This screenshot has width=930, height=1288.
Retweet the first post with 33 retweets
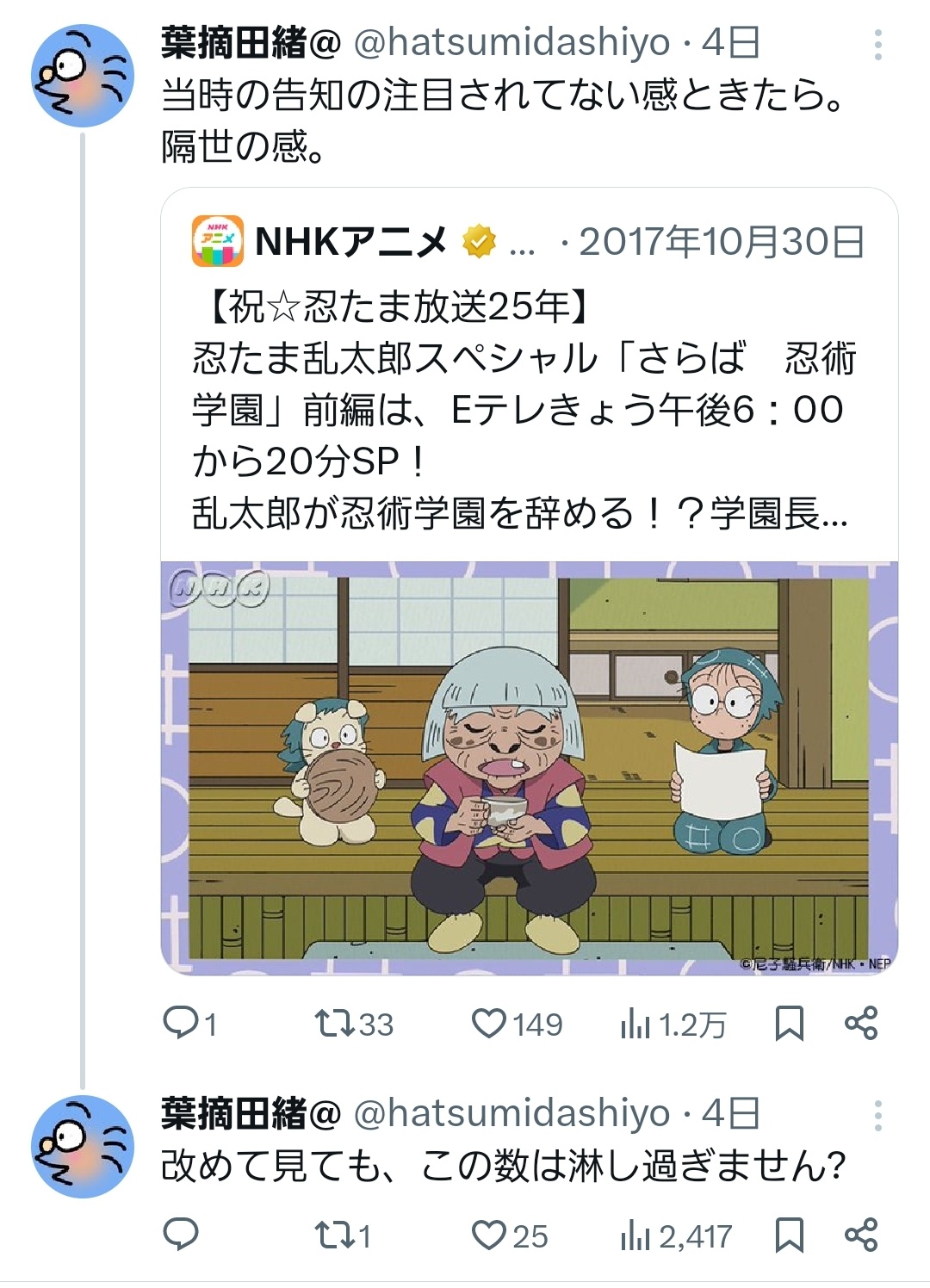coord(354,1024)
